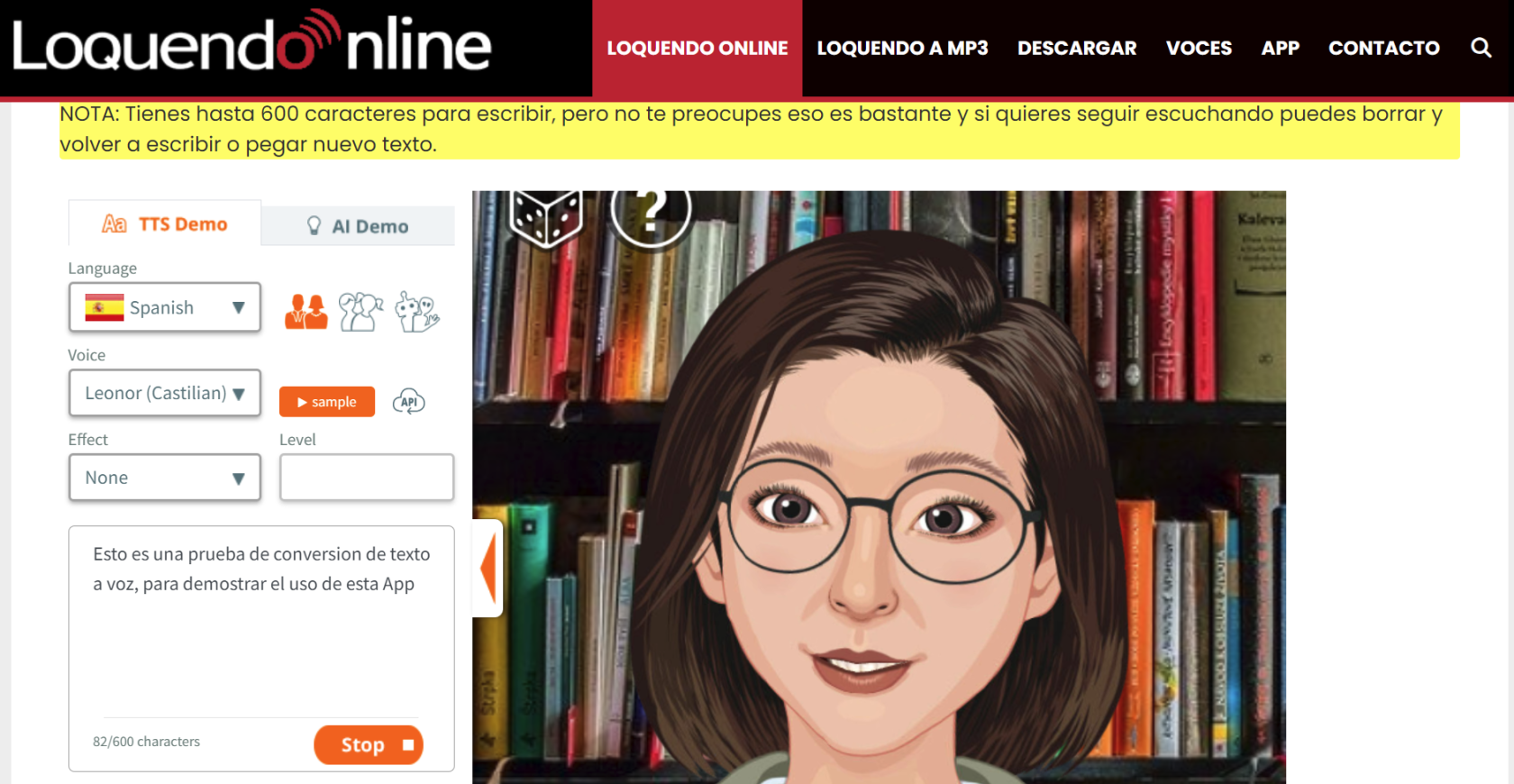1514x784 pixels.
Task: Collapse the panel with the orange arrow
Action: [488, 569]
